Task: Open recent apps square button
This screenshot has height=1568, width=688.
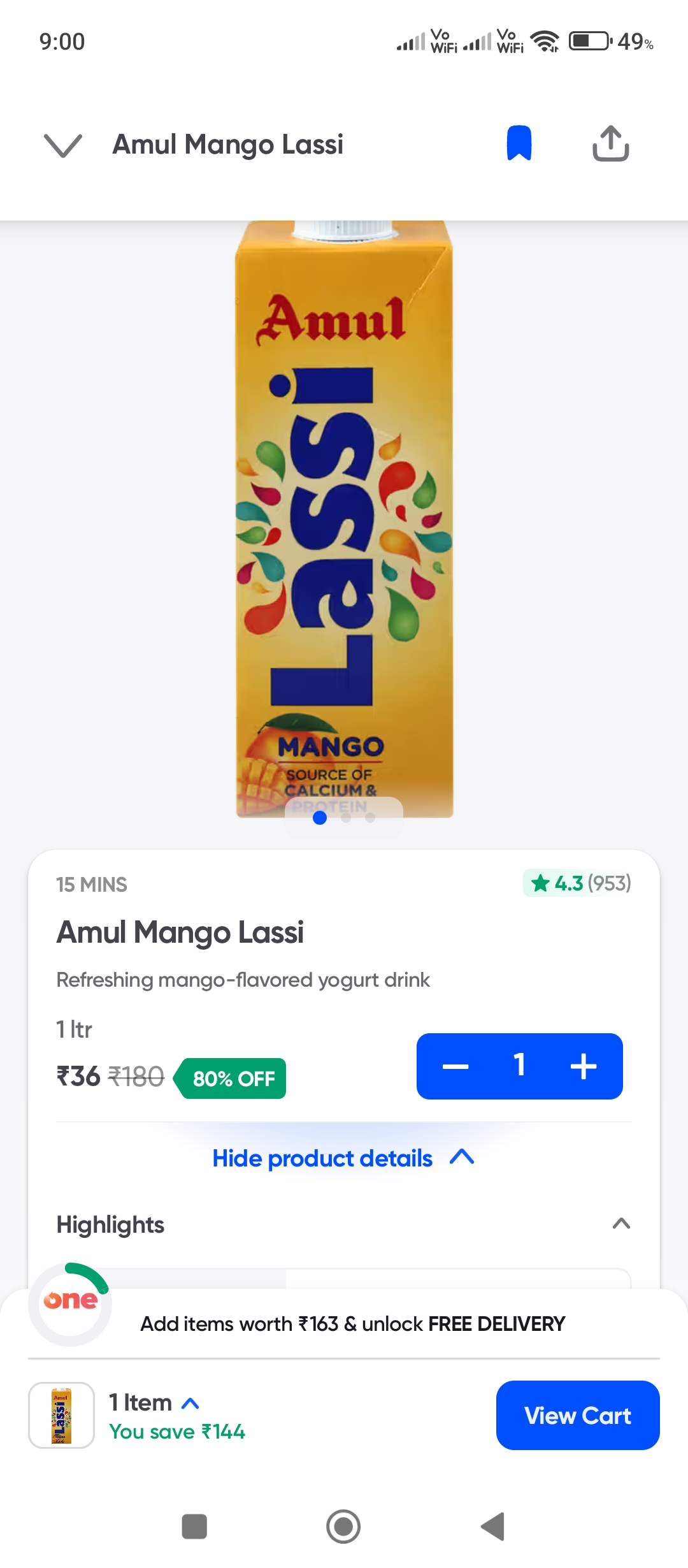Action: pos(194,1527)
